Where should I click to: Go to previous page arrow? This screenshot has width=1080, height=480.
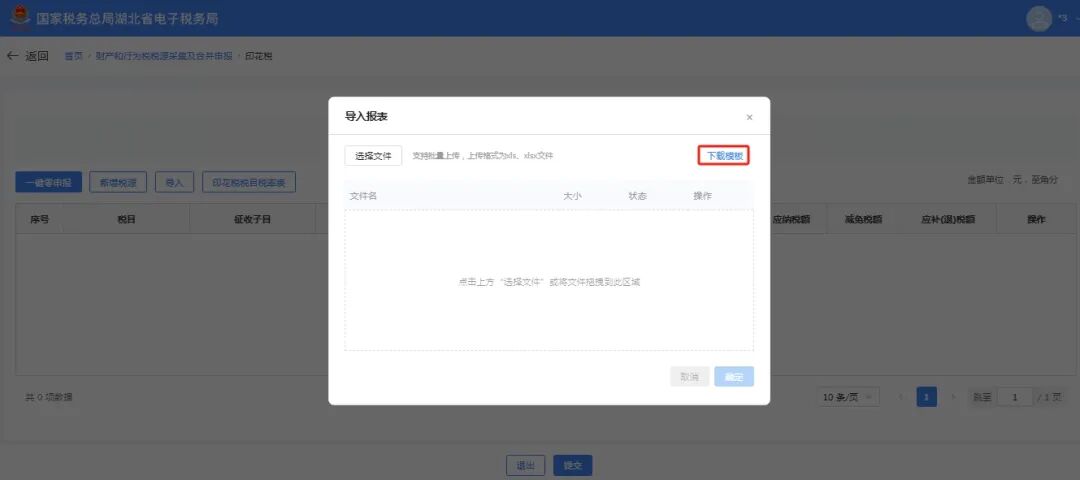[901, 397]
